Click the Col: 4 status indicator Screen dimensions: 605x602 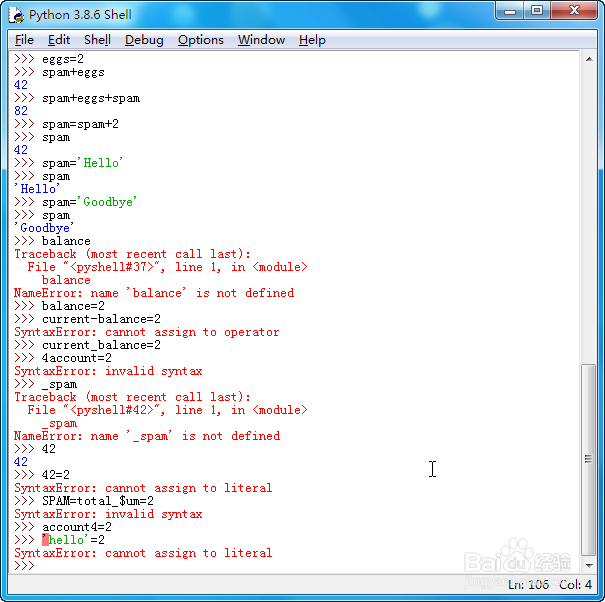[x=576, y=585]
